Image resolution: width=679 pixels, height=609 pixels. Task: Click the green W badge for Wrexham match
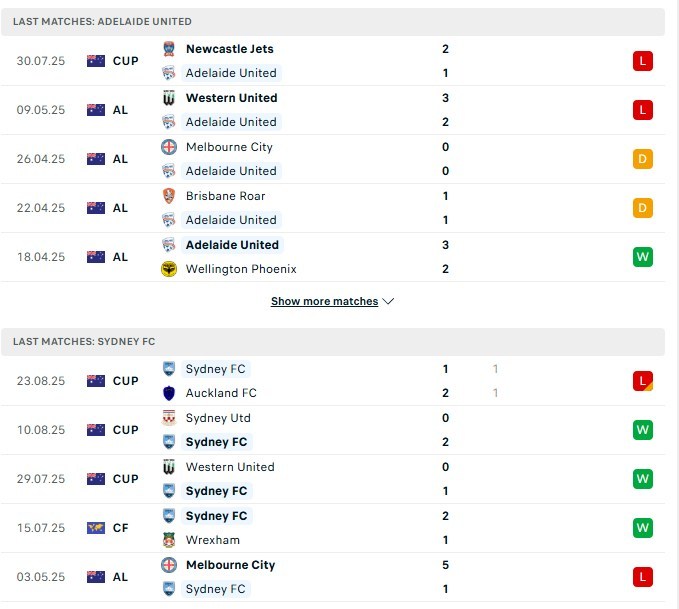pyautogui.click(x=643, y=528)
